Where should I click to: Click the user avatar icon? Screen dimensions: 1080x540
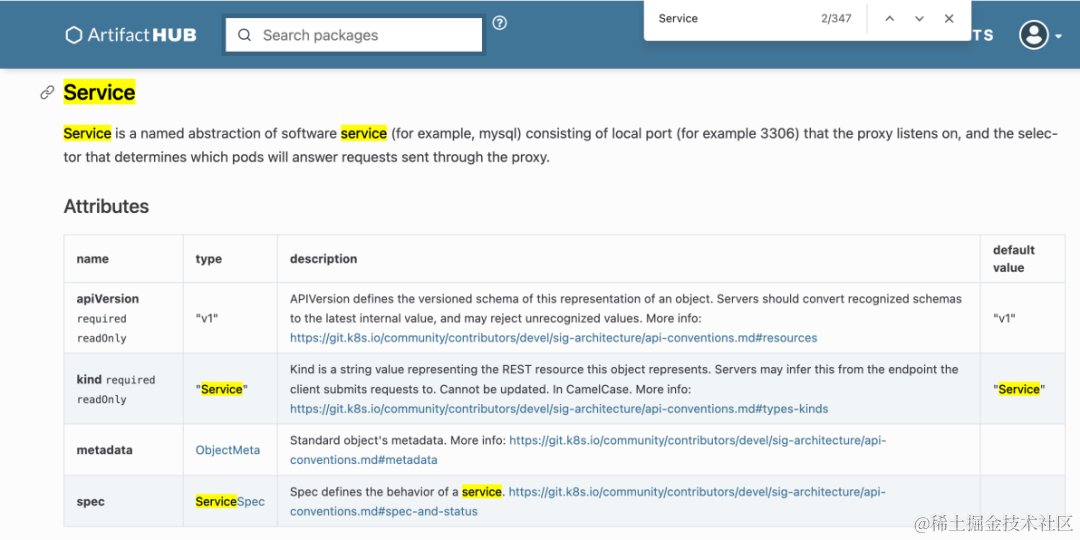(x=1034, y=35)
